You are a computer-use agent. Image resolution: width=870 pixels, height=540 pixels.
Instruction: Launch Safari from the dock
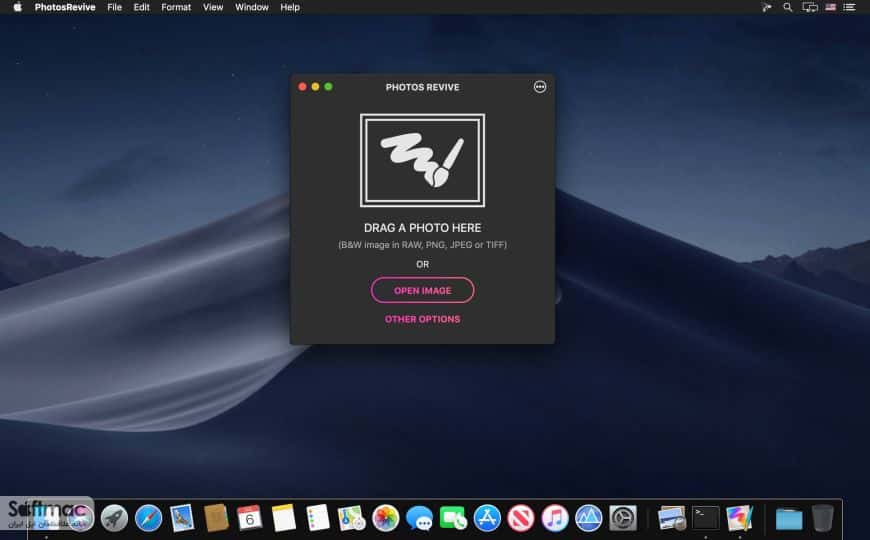point(148,518)
